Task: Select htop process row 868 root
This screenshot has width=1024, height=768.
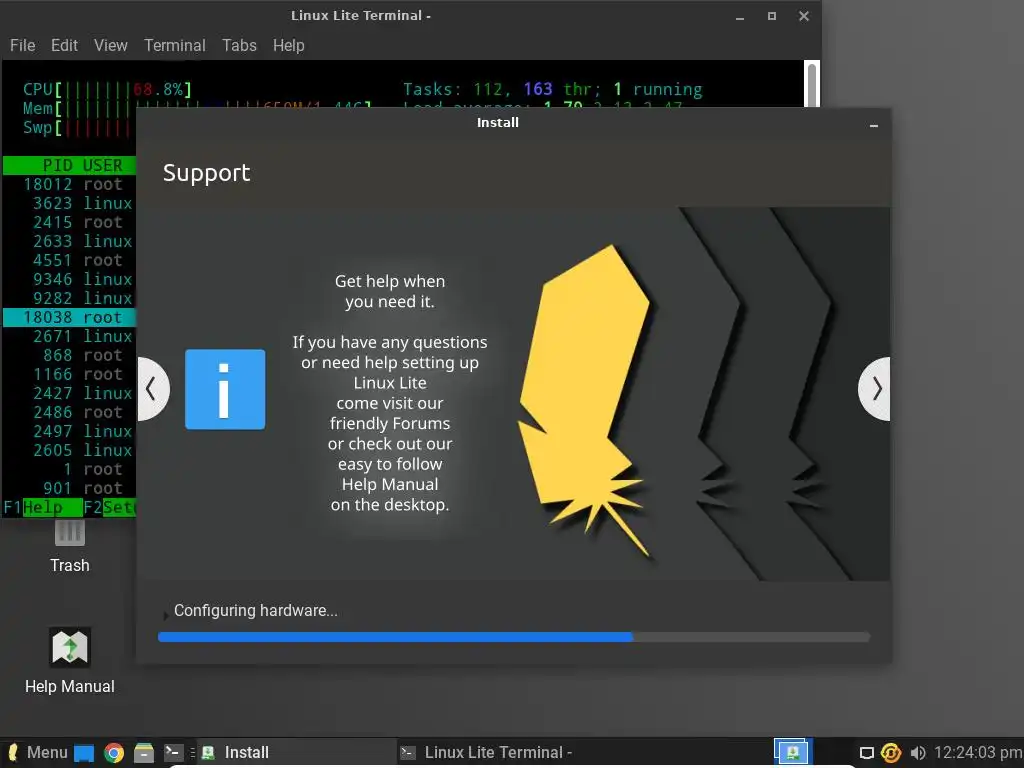Action: tap(69, 355)
